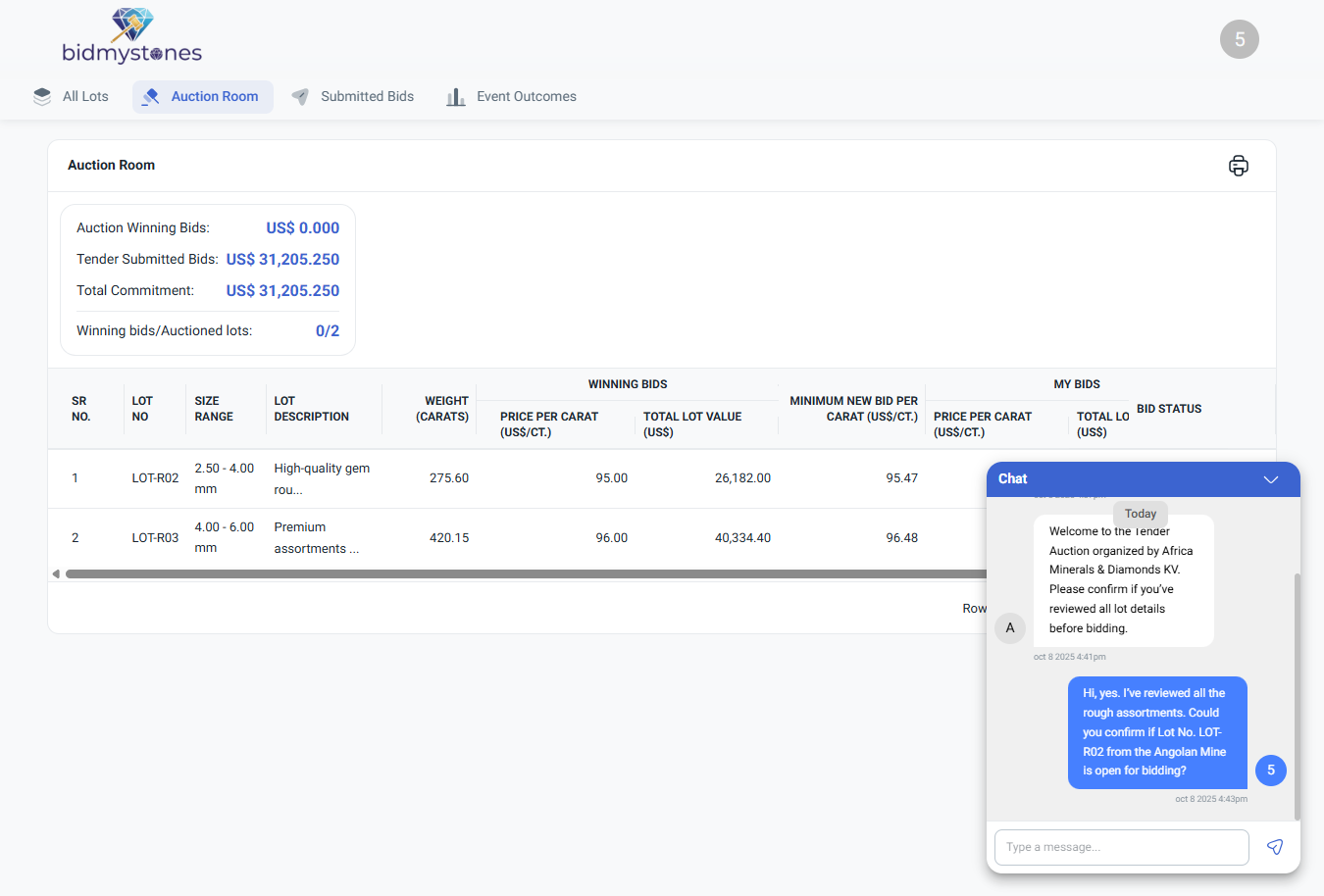
Task: Click the chat panel vertical scrollbar
Action: click(1297, 696)
